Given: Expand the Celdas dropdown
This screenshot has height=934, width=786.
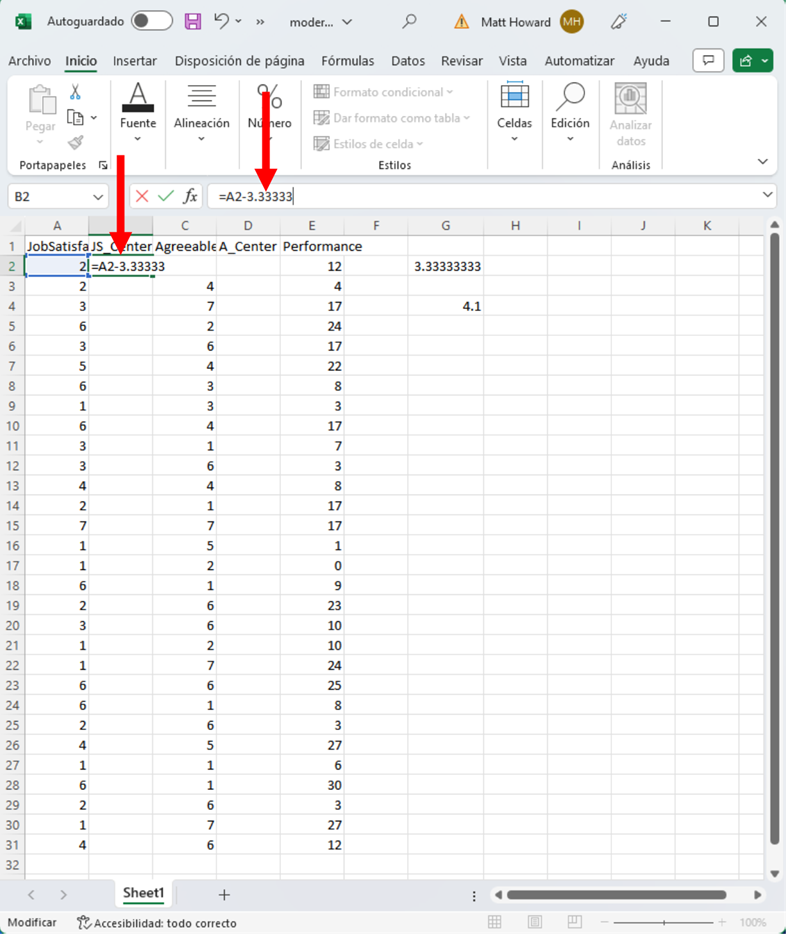Looking at the screenshot, I should tap(514, 122).
